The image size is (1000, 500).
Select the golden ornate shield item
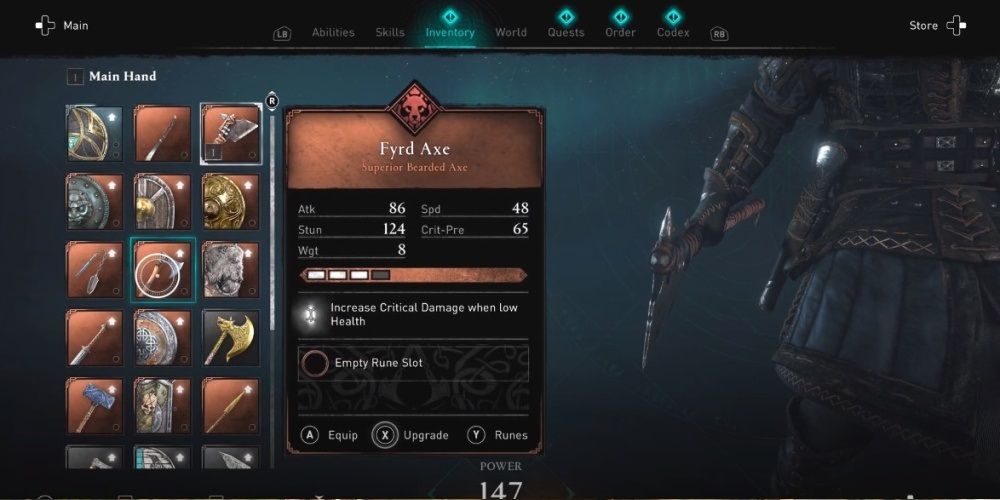pos(231,202)
